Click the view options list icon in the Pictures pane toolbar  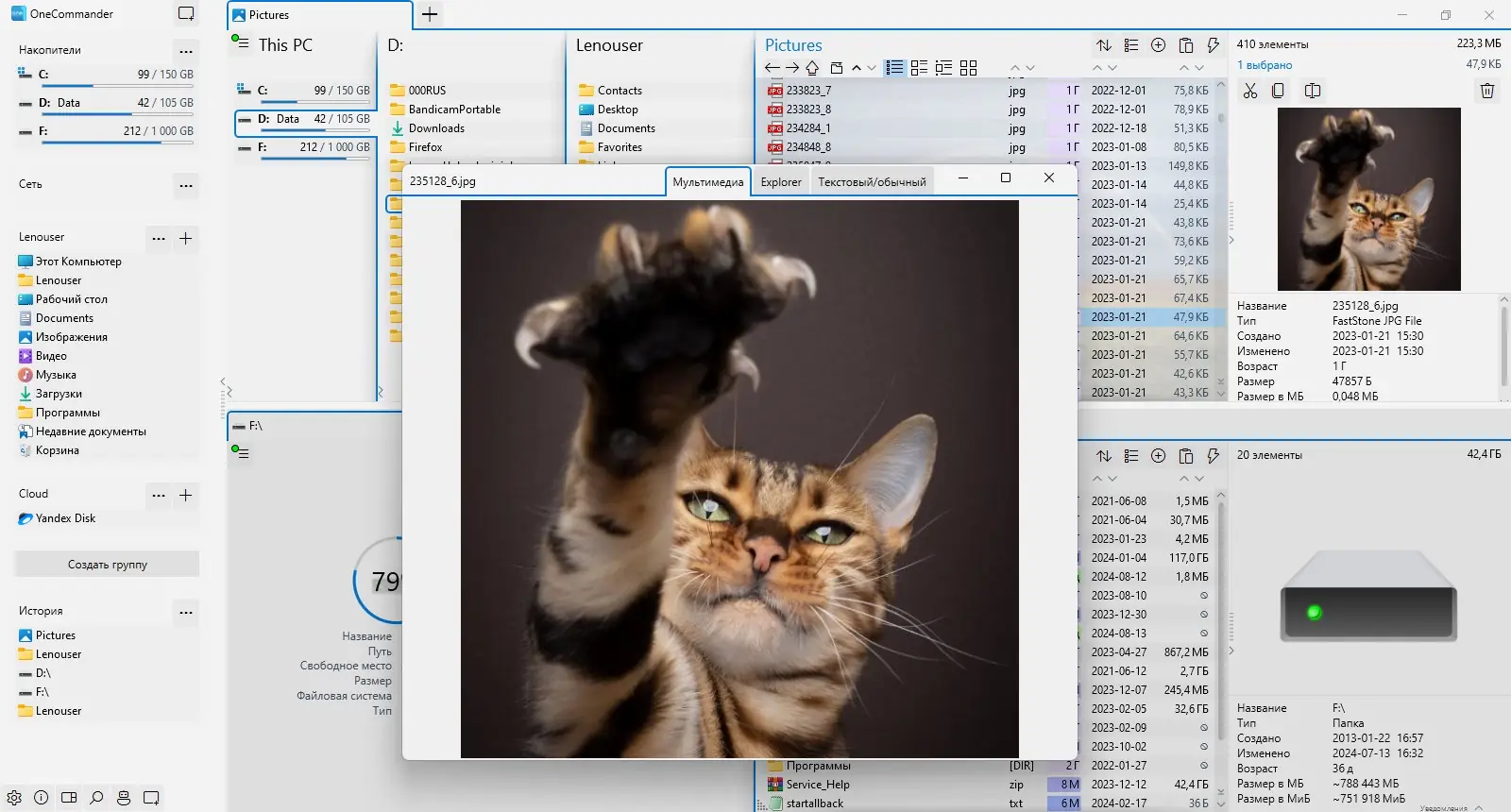pyautogui.click(x=1131, y=45)
